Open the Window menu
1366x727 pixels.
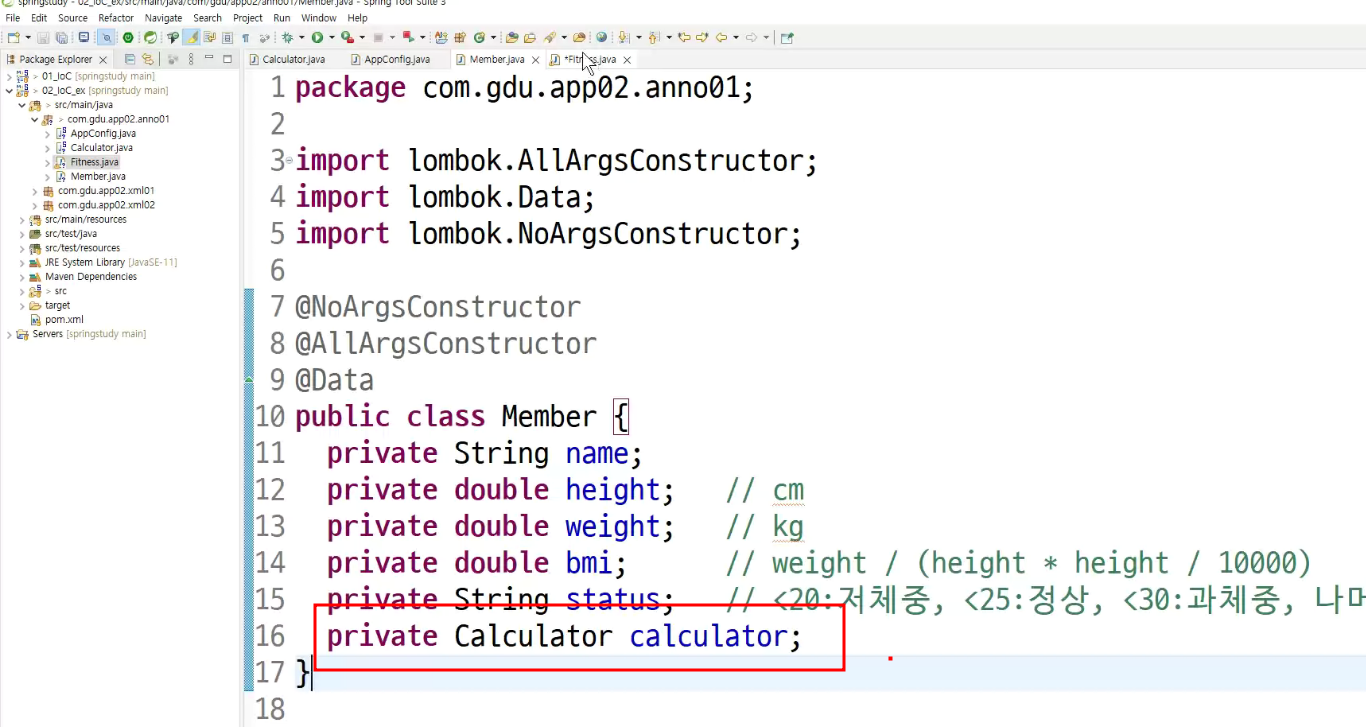[x=319, y=18]
